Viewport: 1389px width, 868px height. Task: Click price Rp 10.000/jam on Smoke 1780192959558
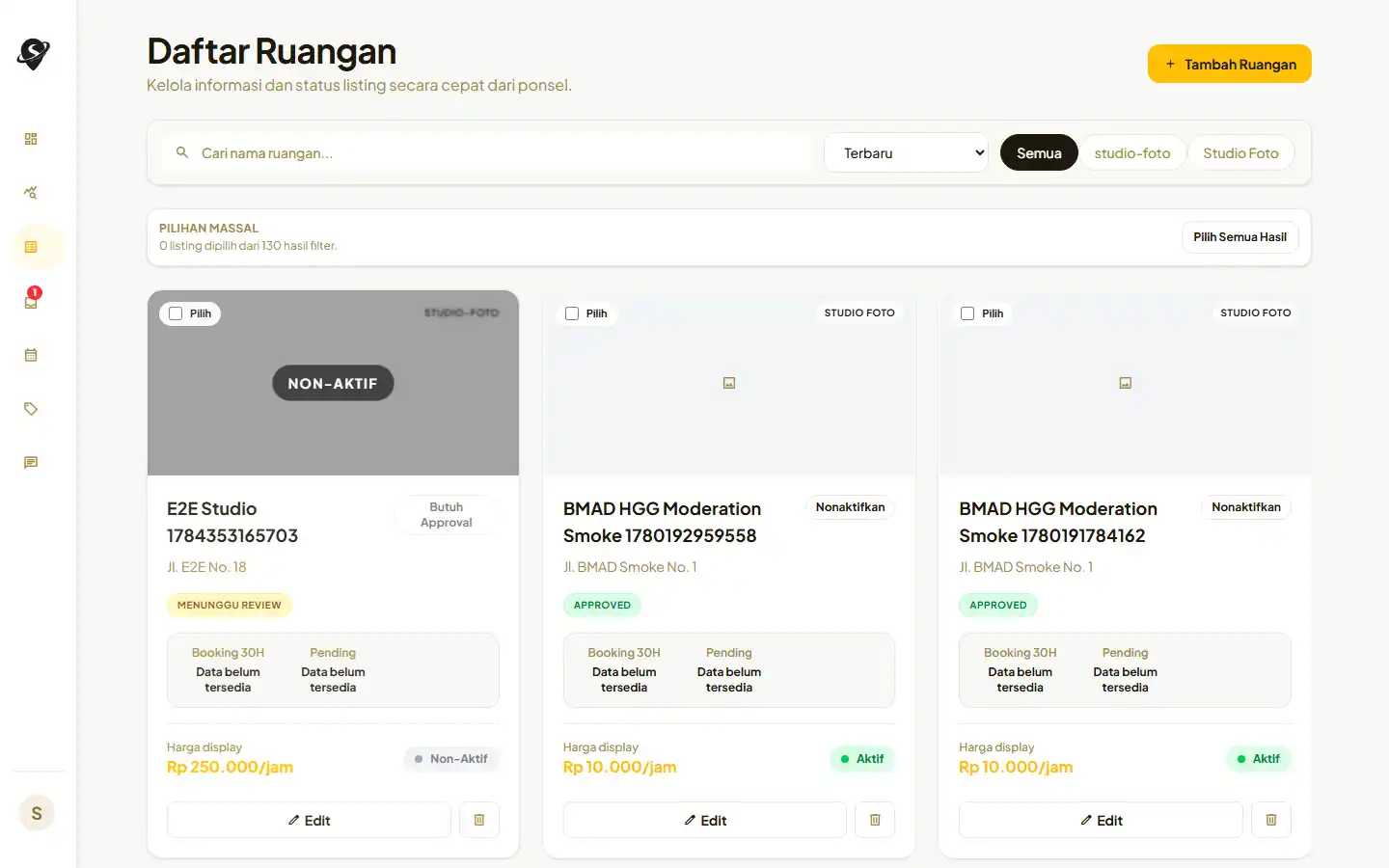click(x=620, y=767)
